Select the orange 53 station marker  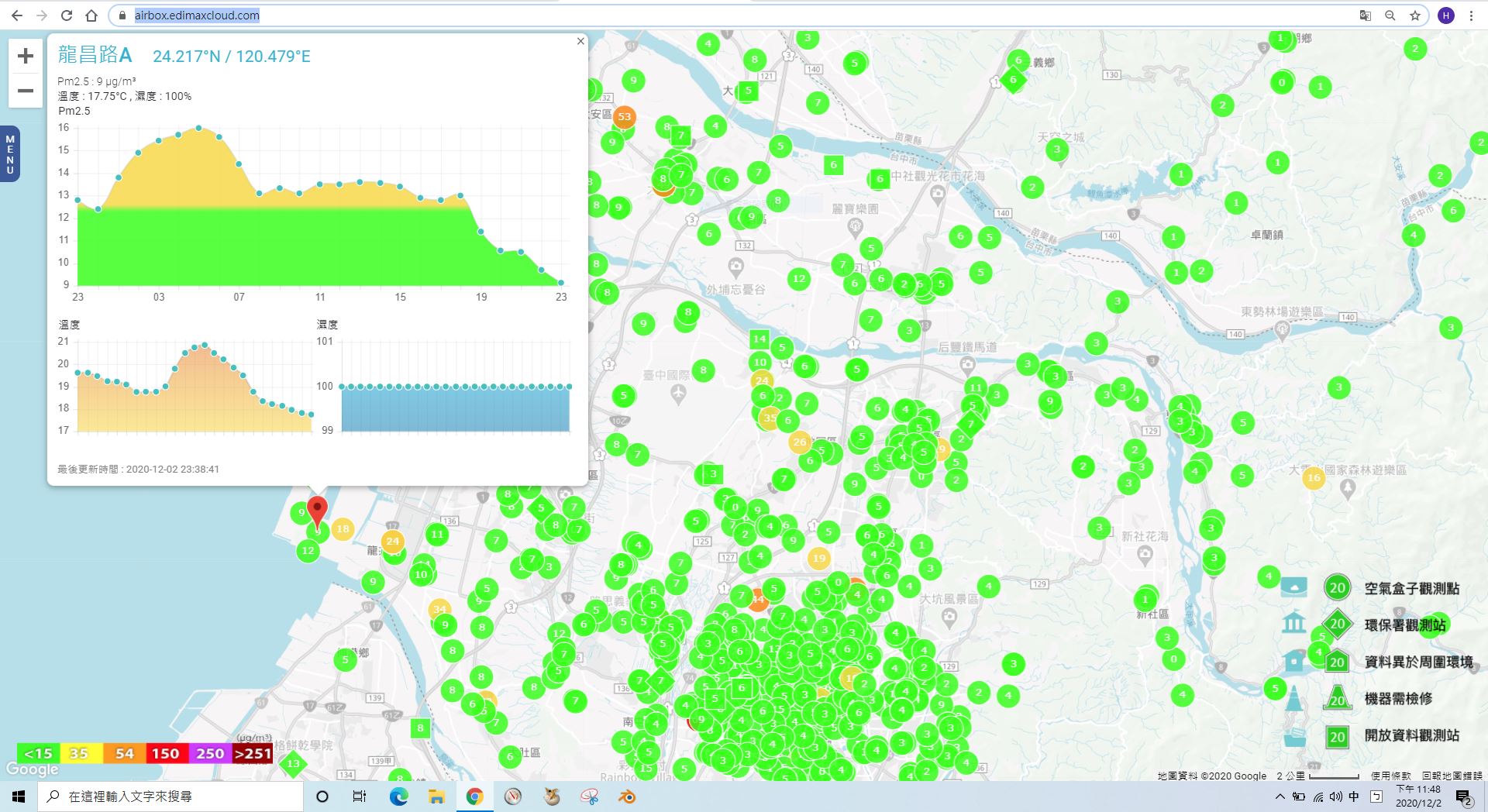[x=624, y=117]
